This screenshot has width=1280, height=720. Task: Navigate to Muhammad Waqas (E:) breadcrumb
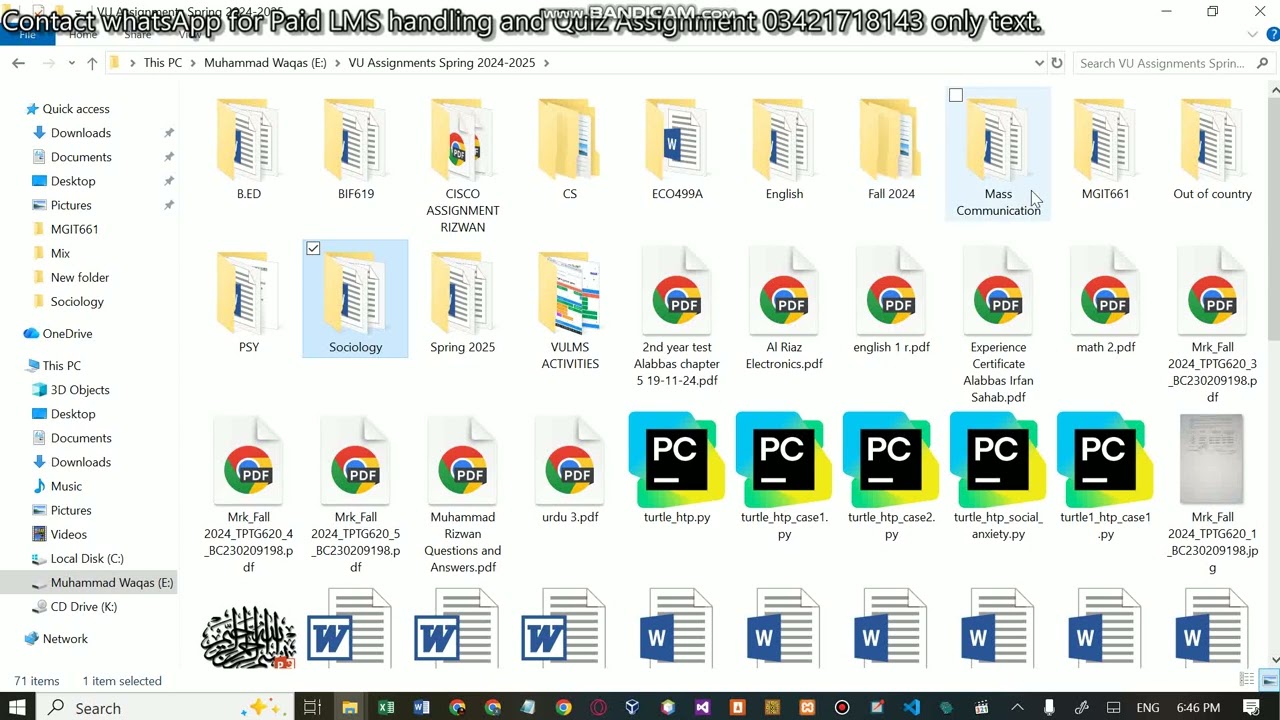(265, 63)
